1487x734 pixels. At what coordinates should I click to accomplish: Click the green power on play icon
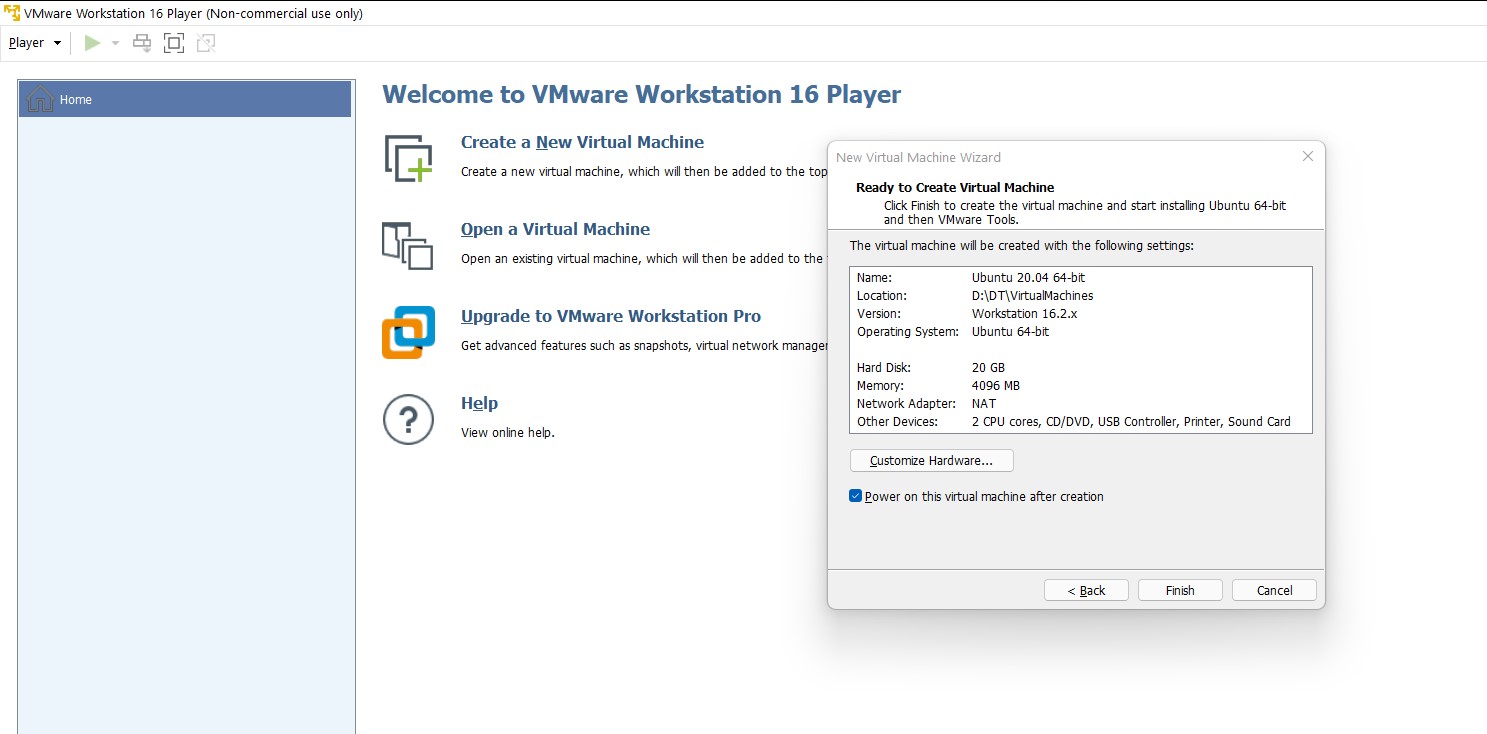[92, 43]
